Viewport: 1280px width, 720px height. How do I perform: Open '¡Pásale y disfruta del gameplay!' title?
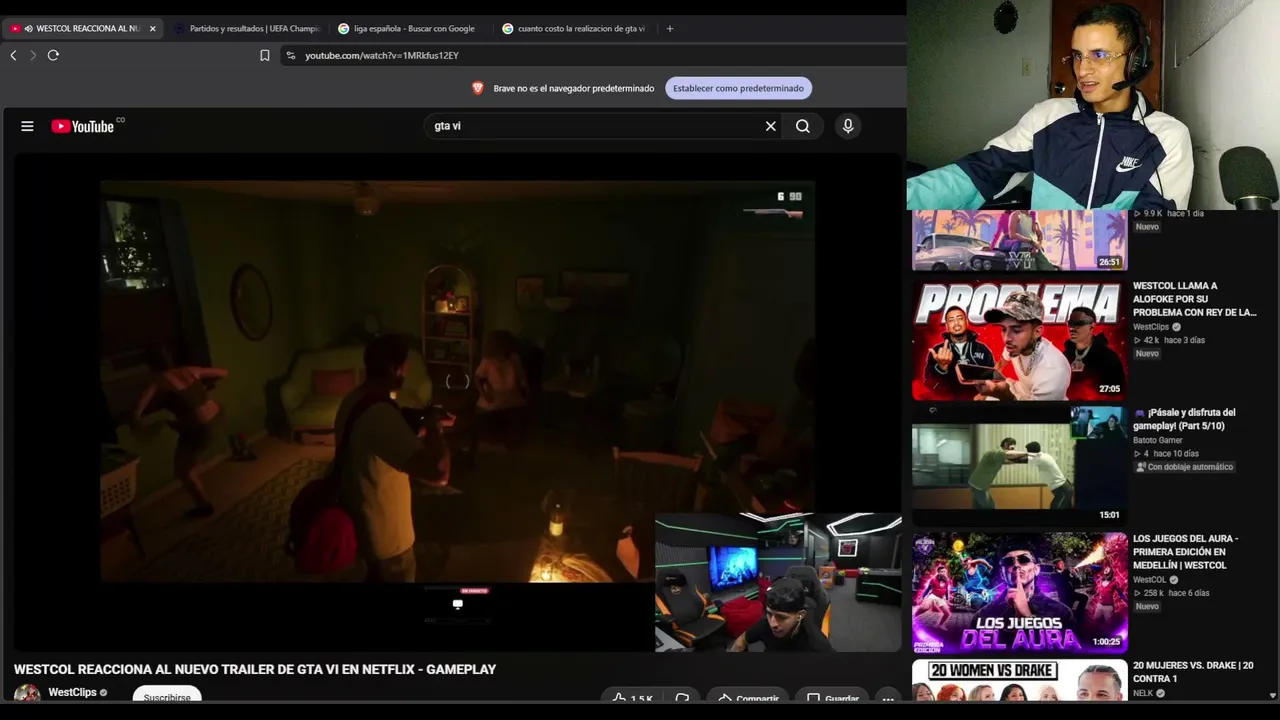(1184, 419)
